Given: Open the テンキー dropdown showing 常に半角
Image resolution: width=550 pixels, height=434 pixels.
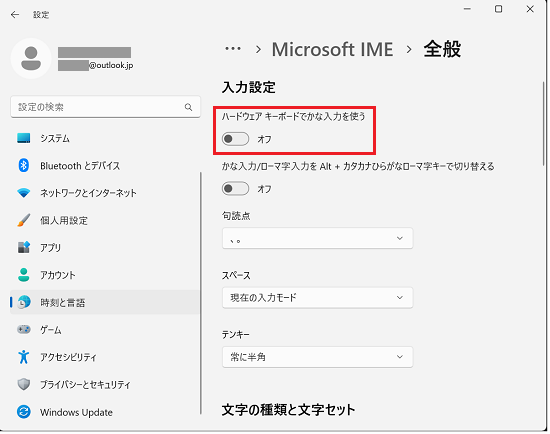Looking at the screenshot, I should pos(317,357).
